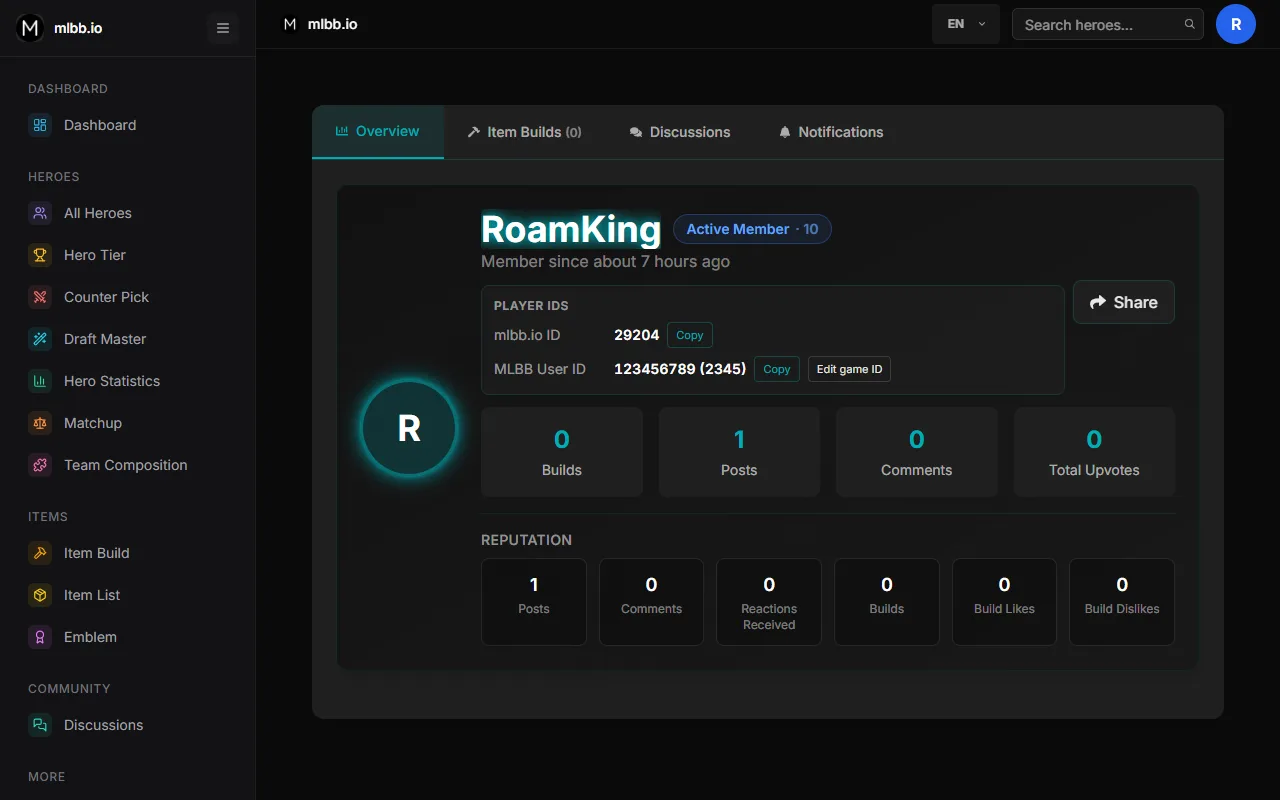
Task: Click the All Heroes people icon
Action: (40, 213)
